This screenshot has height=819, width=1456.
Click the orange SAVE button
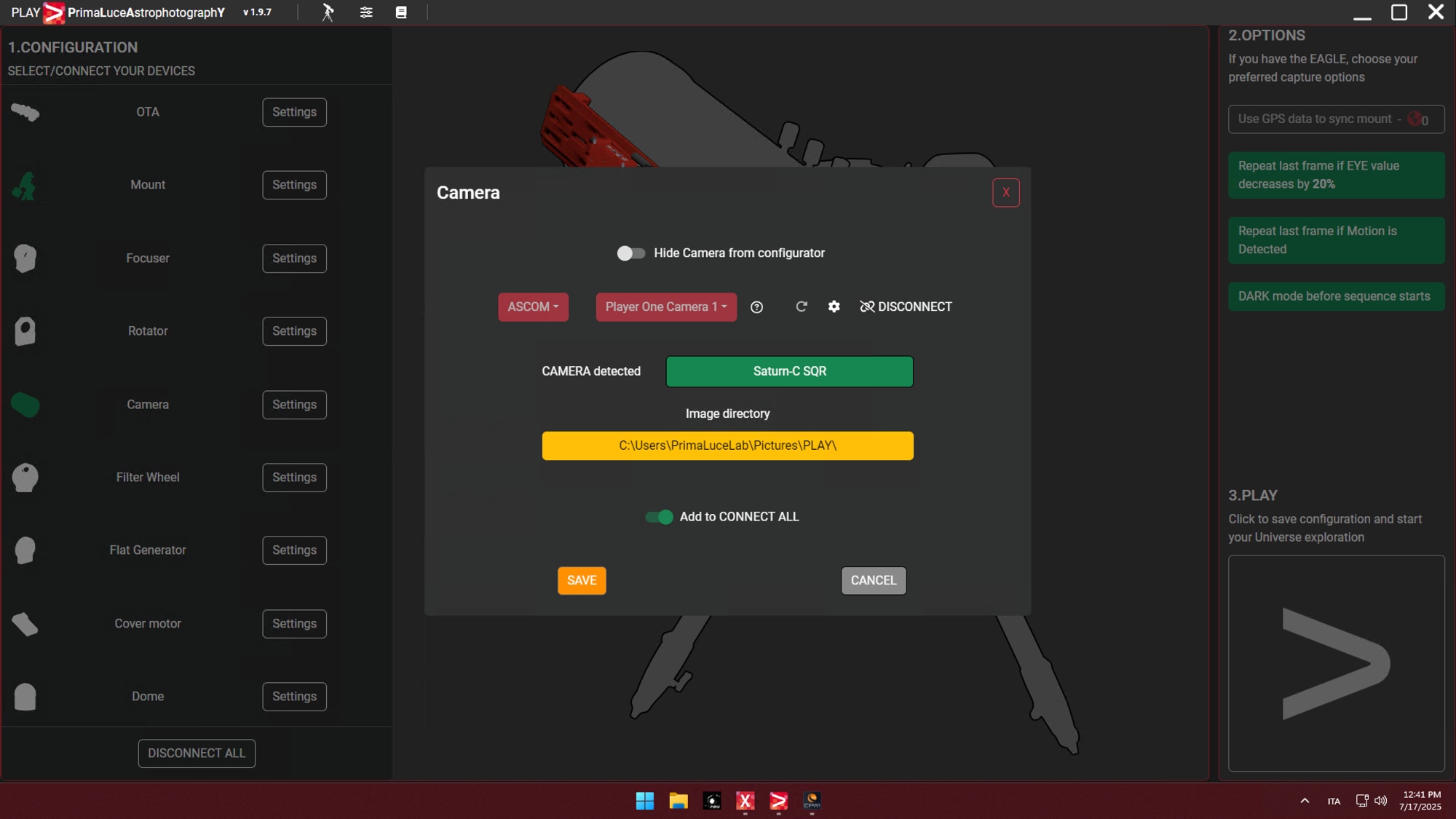click(582, 581)
